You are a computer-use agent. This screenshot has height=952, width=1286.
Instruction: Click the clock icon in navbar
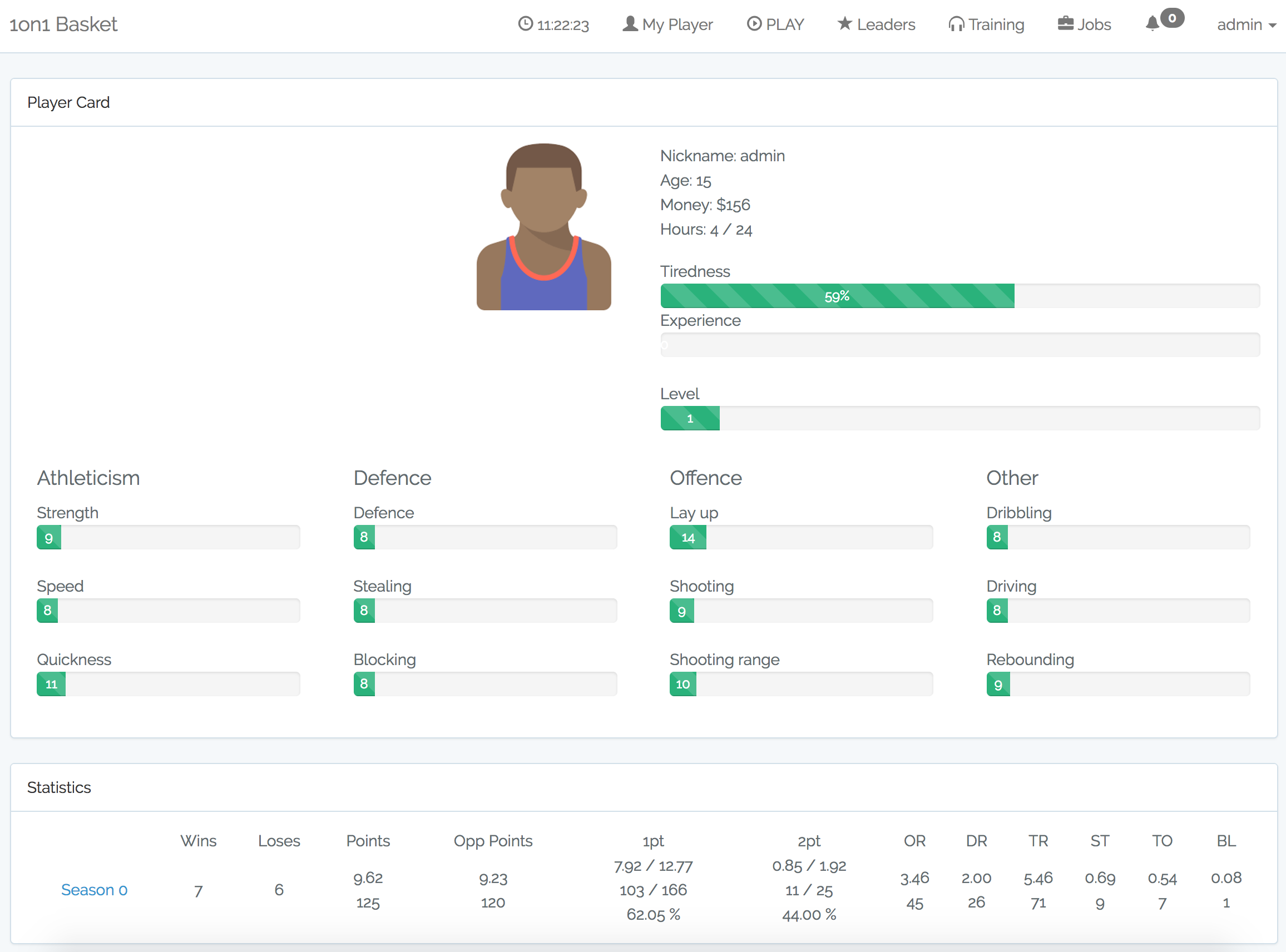(x=525, y=23)
